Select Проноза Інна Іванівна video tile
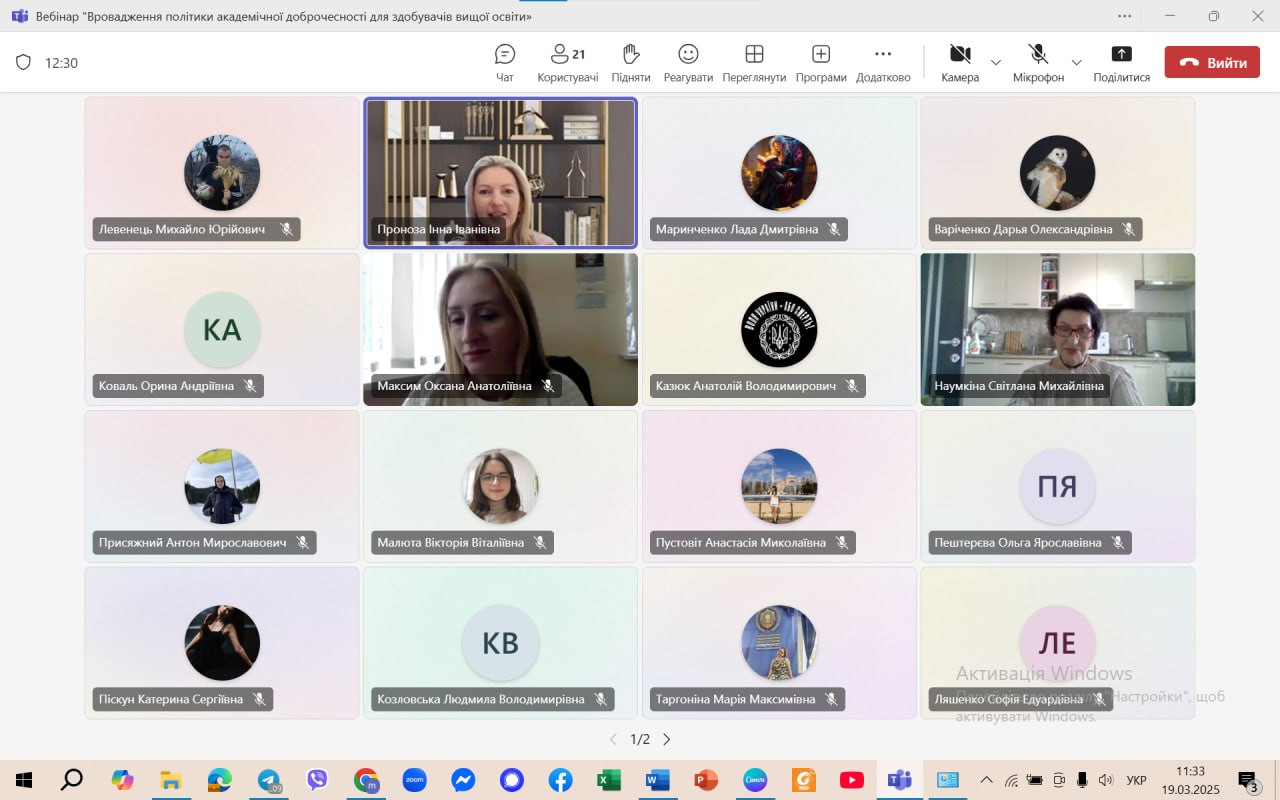1280x800 pixels. pyautogui.click(x=500, y=170)
